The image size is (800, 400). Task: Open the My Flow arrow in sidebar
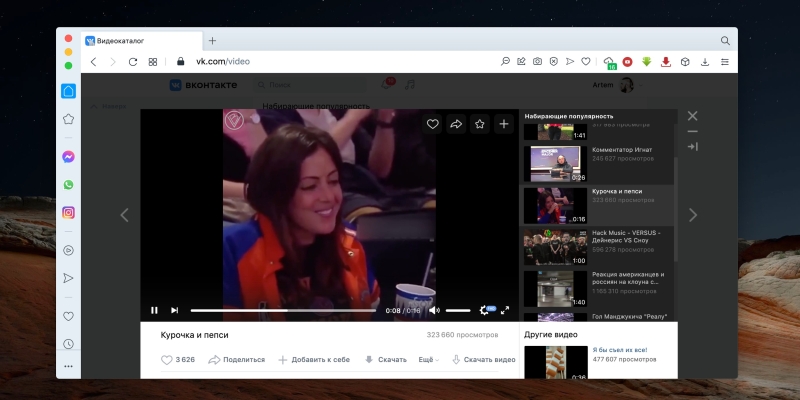(x=68, y=278)
